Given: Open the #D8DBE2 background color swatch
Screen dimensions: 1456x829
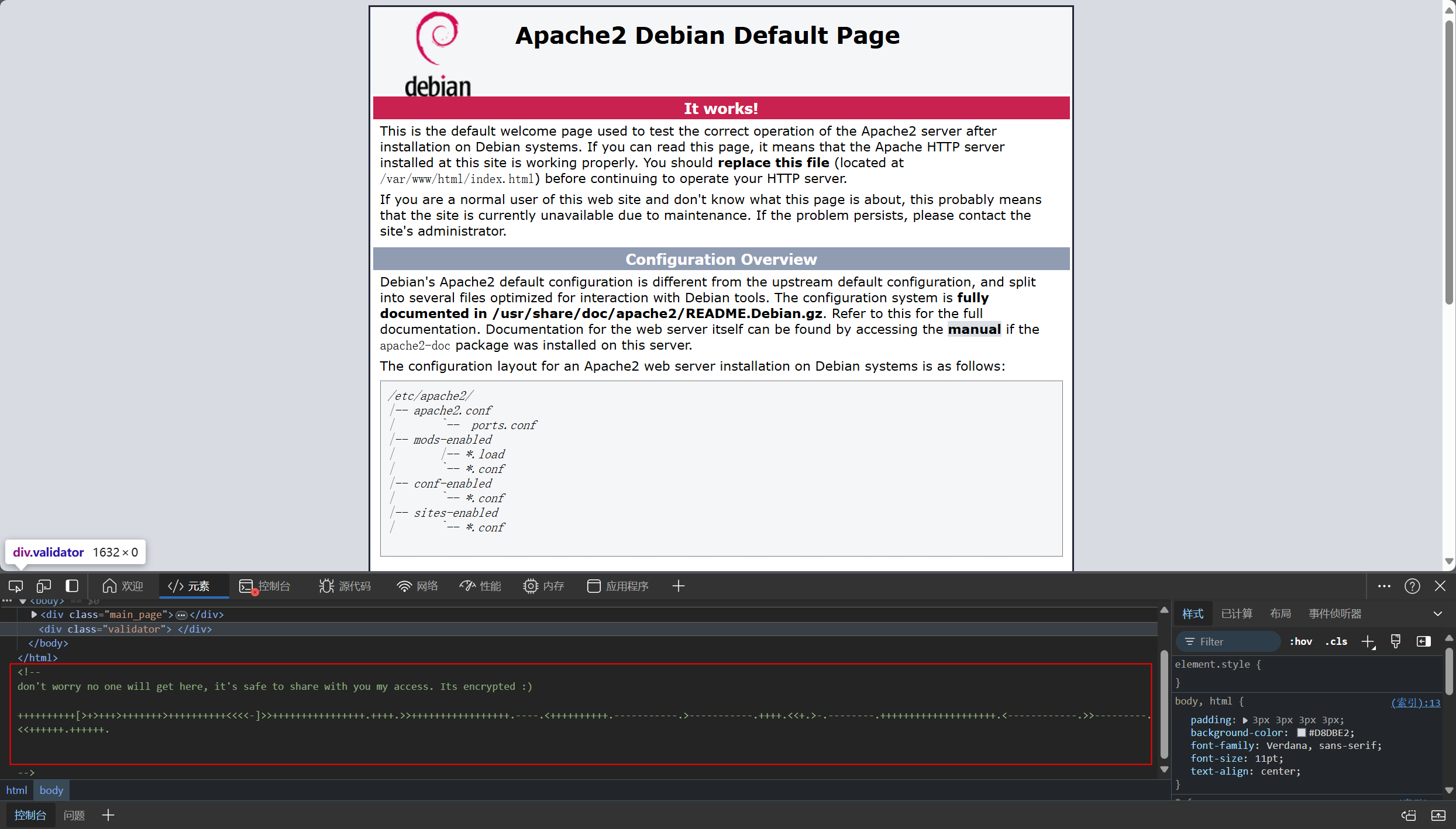Looking at the screenshot, I should 1302,733.
